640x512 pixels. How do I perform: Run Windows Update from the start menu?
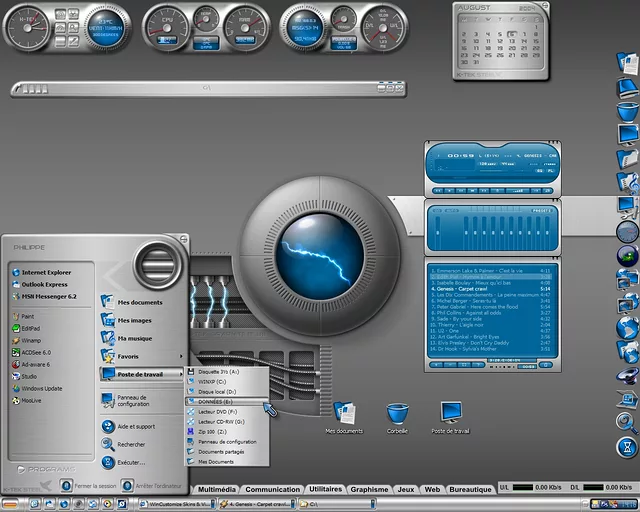41,388
